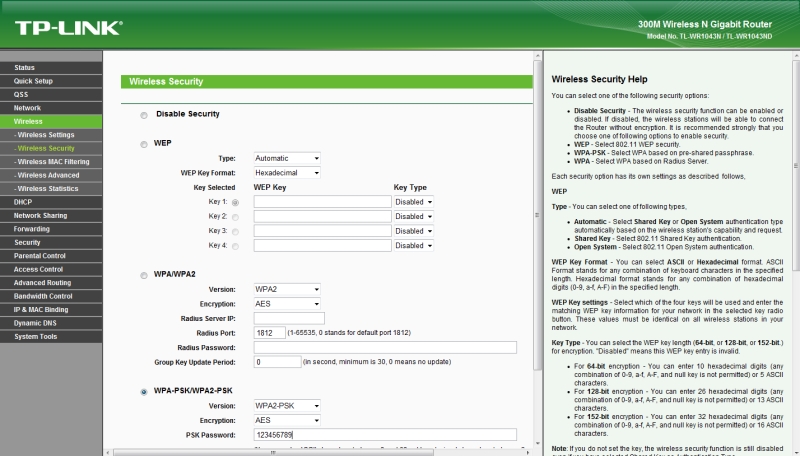Screen dimensions: 800x456
Task: Open the WEP Key Format dropdown
Action: pyautogui.click(x=287, y=172)
